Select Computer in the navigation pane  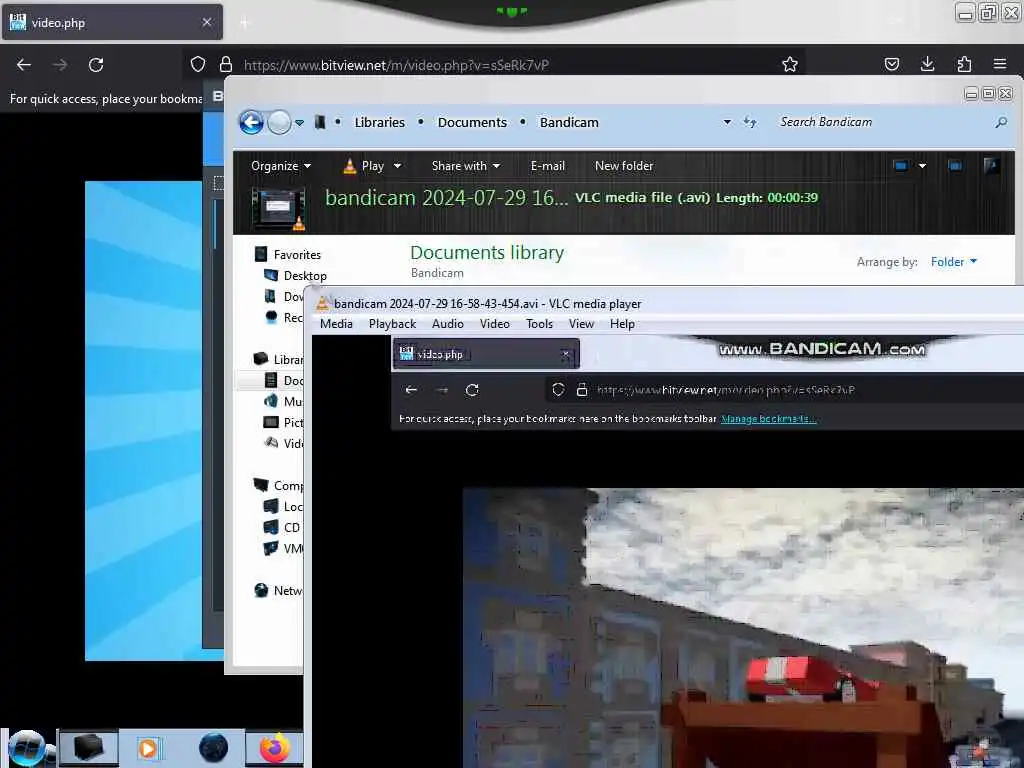coord(278,485)
